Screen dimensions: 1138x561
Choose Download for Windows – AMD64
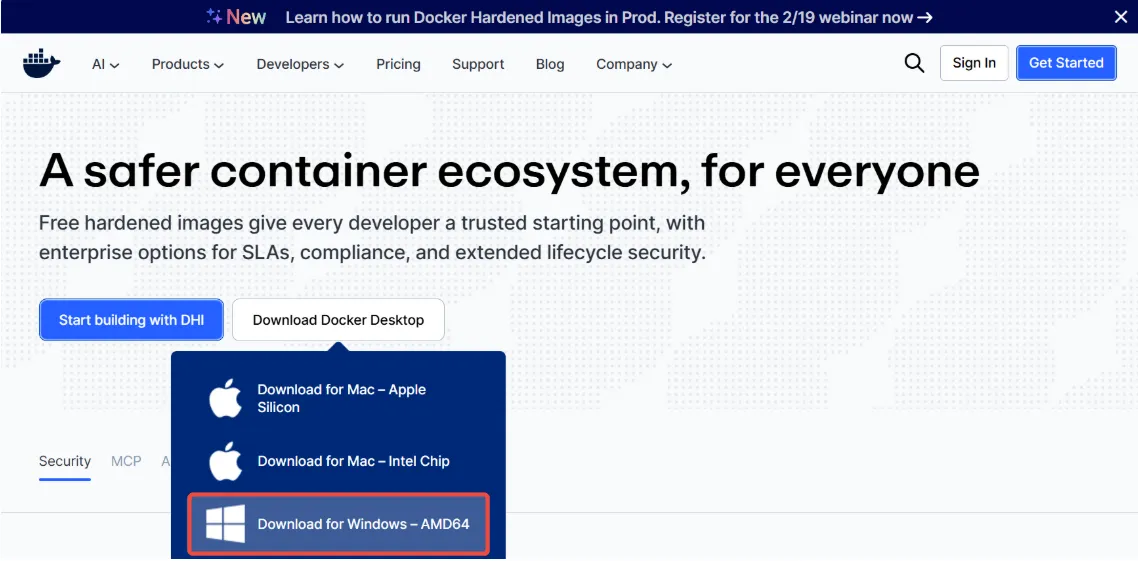[x=339, y=524]
